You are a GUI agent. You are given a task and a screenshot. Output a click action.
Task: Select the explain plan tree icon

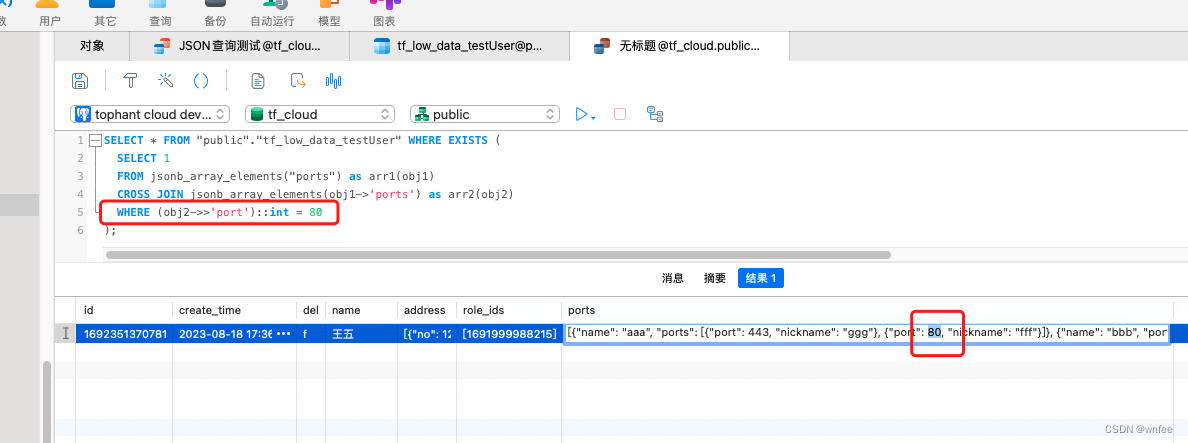pos(655,114)
